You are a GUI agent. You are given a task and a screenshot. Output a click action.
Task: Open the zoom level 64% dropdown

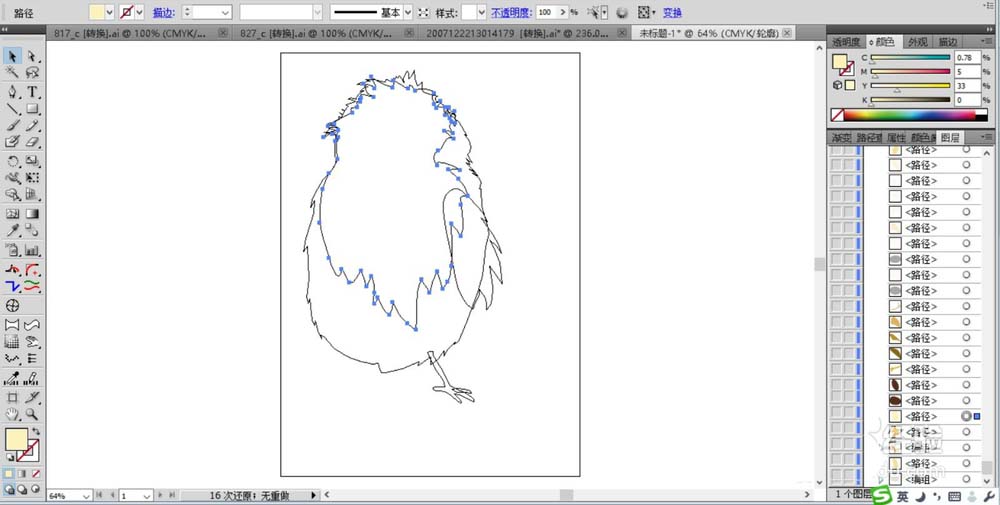pyautogui.click(x=85, y=495)
